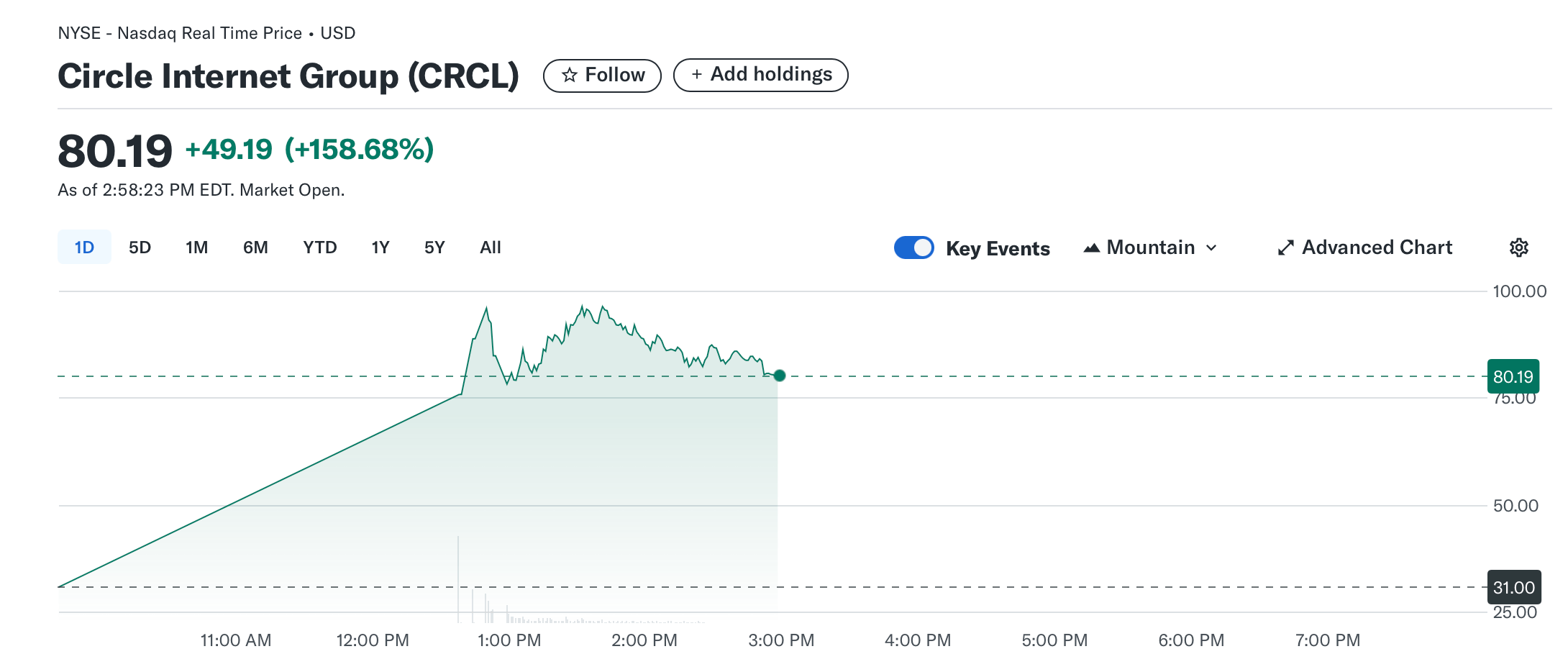Switch to the 5D time range
Viewport: 1568px width, 672px height.
140,248
